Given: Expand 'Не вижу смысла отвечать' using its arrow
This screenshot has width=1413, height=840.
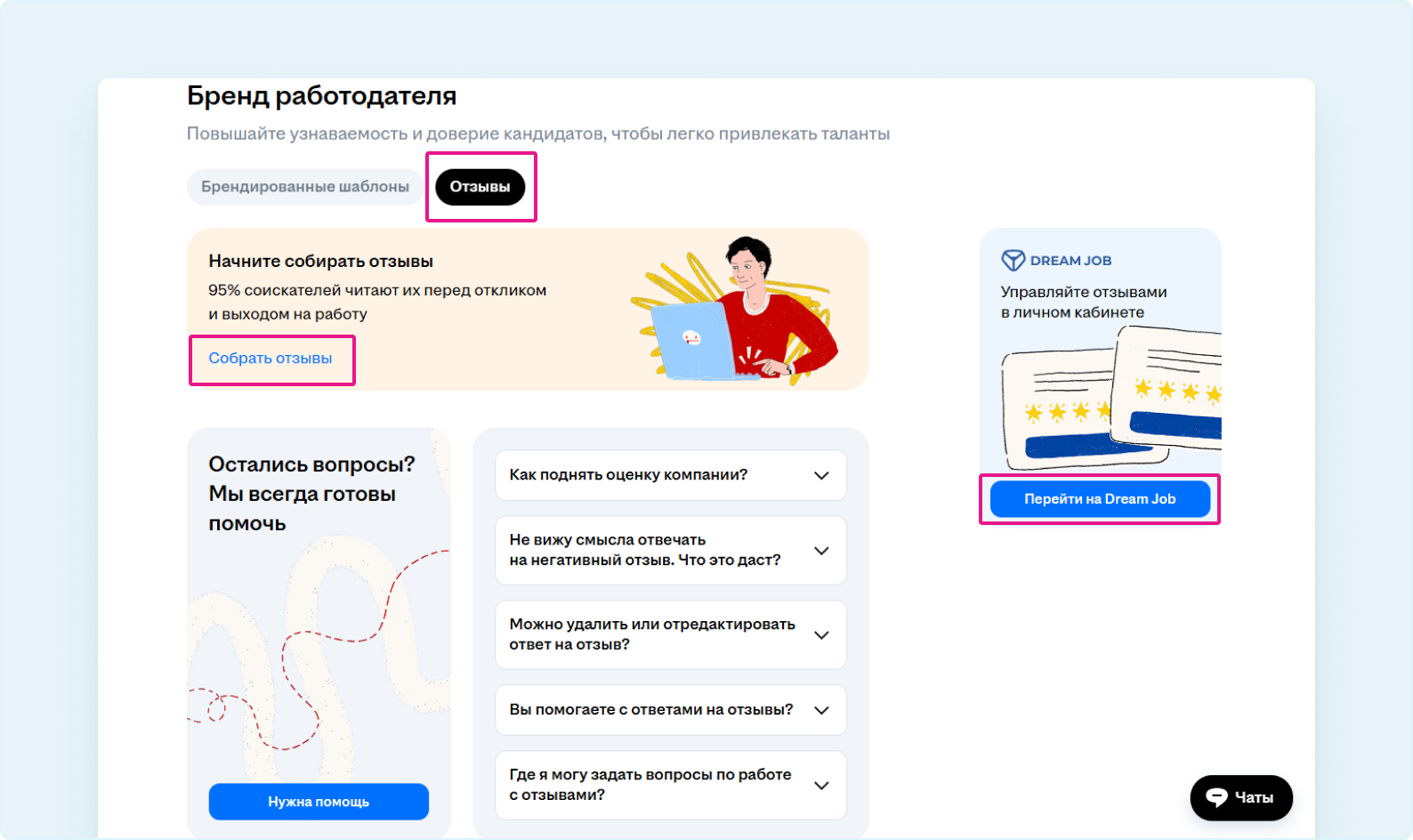Looking at the screenshot, I should [821, 551].
